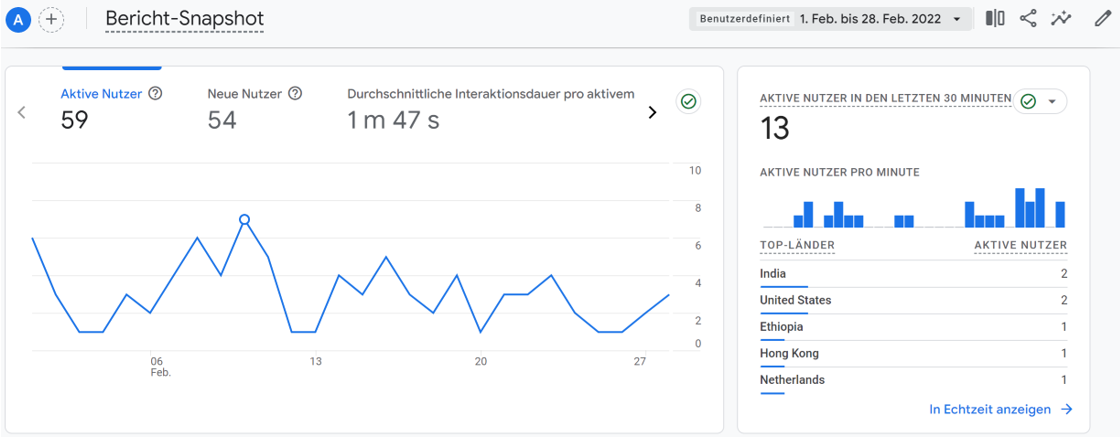Click the '27' date axis label
Screen dimensions: 1120x437
pos(639,361)
